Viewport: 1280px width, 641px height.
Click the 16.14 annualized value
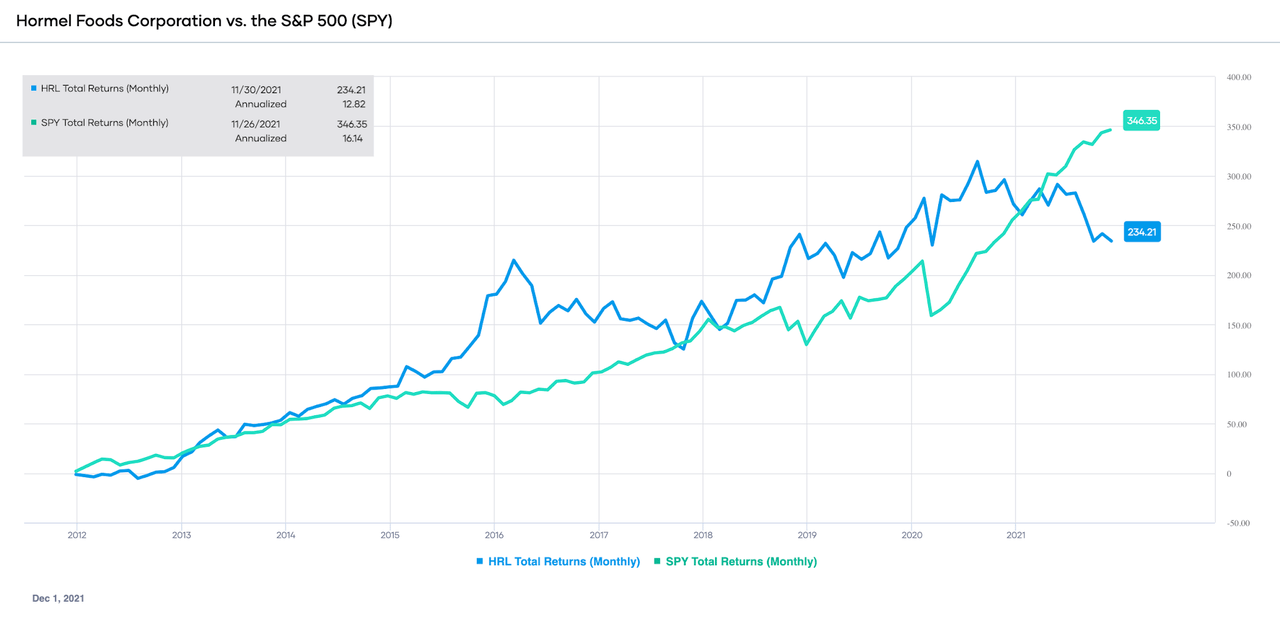coord(354,138)
